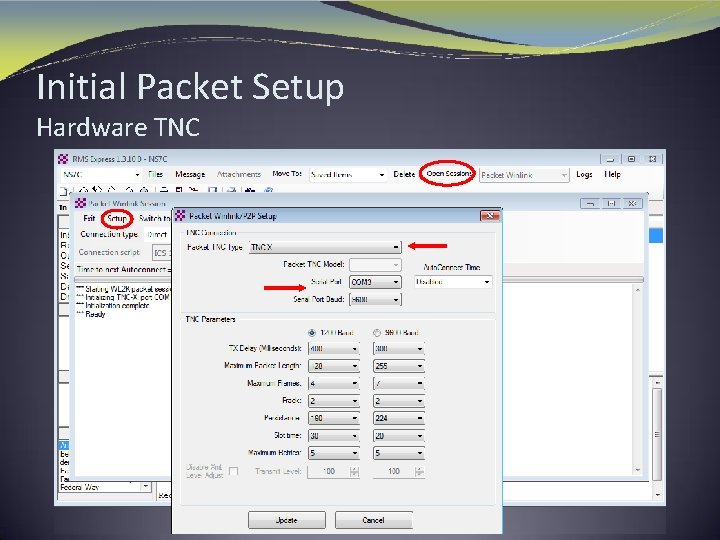
Task: Expand the Packet Winlink session type dropdown
Action: pyautogui.click(x=563, y=175)
